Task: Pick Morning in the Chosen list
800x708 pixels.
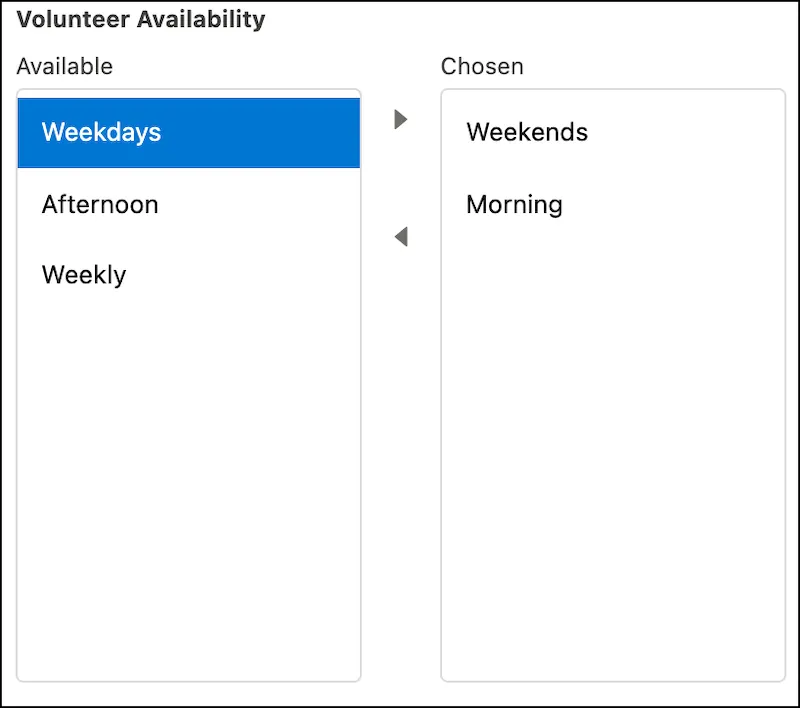Action: tap(613, 204)
